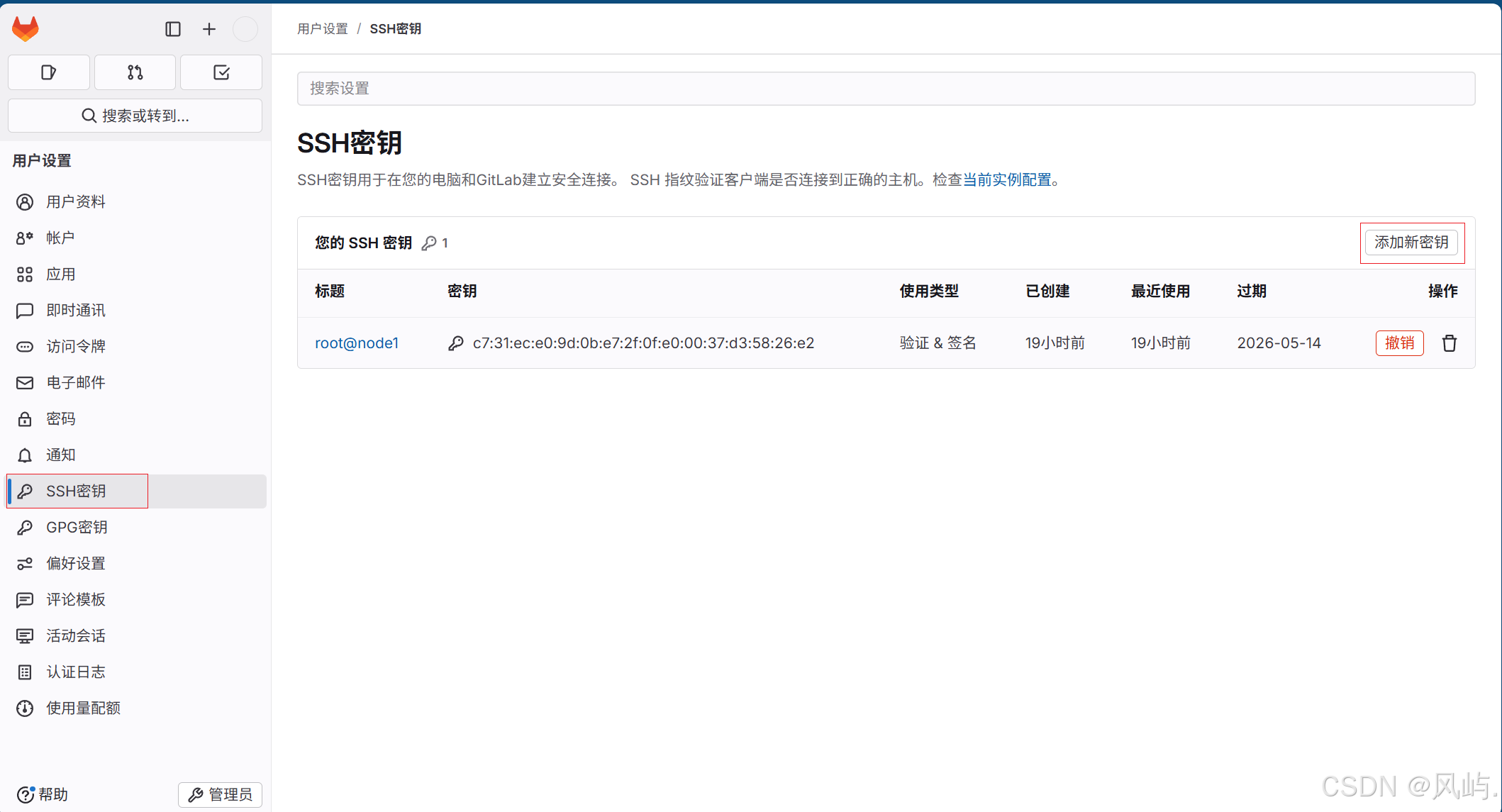Open the to-do list icon
The image size is (1502, 812).
coord(221,72)
